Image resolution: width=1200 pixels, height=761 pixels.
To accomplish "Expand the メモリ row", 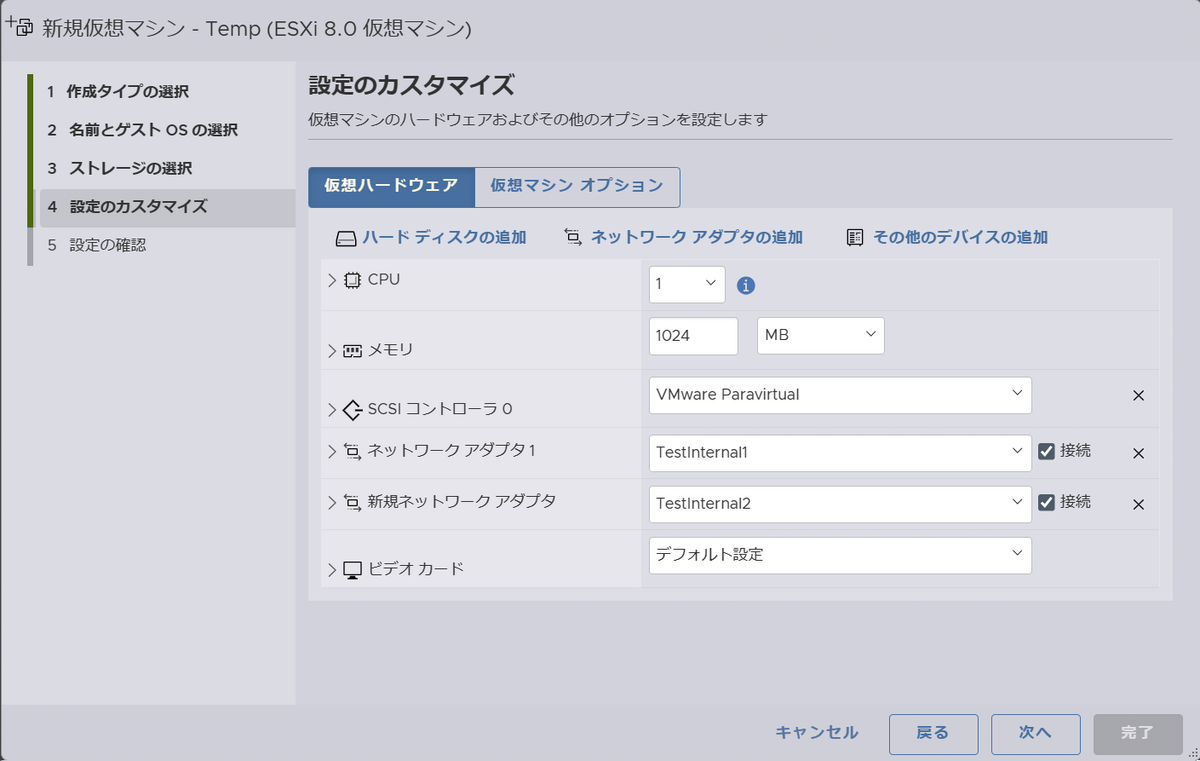I will pos(333,350).
